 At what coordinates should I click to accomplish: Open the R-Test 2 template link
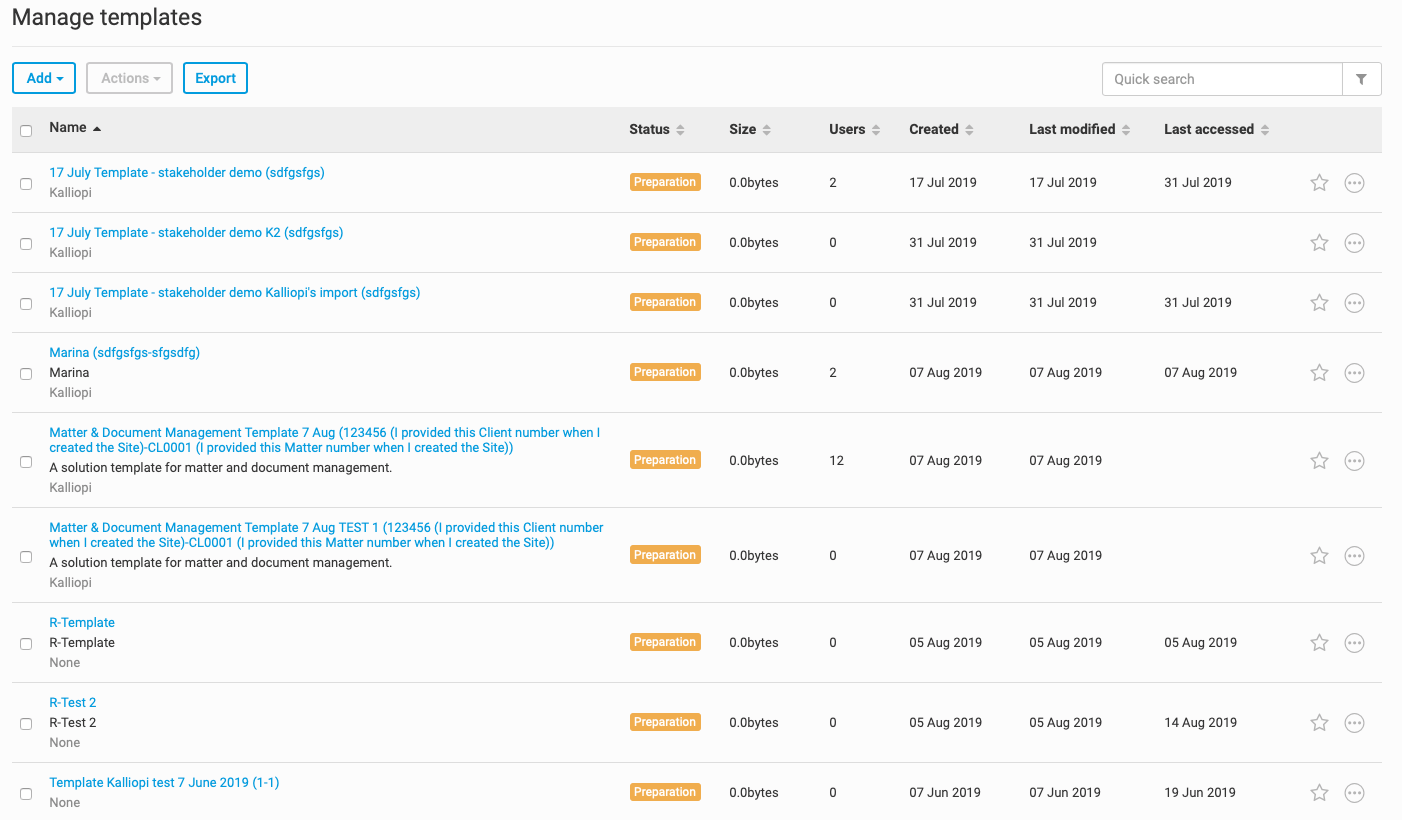(x=73, y=702)
